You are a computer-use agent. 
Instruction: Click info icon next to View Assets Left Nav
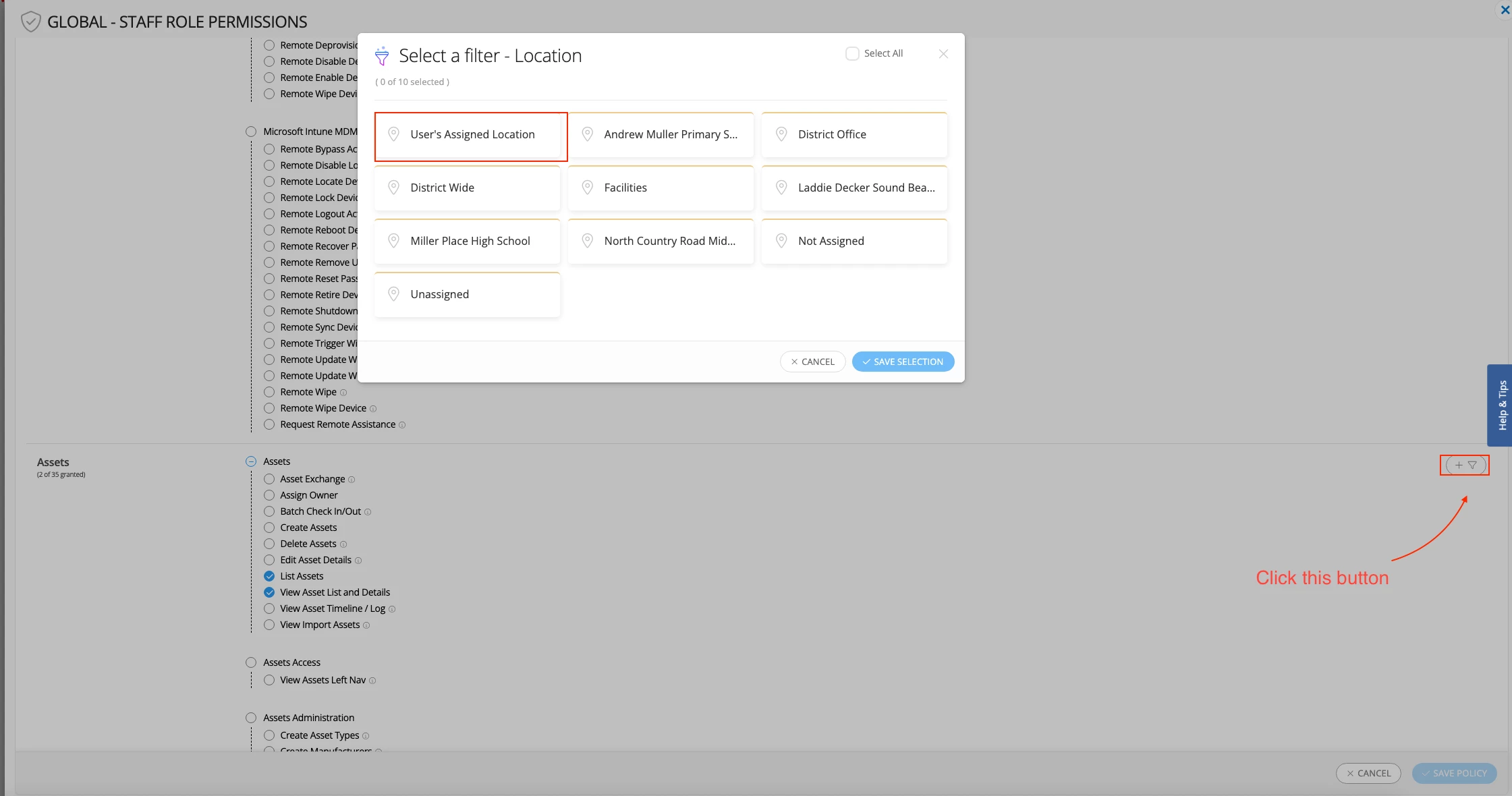[x=372, y=681]
